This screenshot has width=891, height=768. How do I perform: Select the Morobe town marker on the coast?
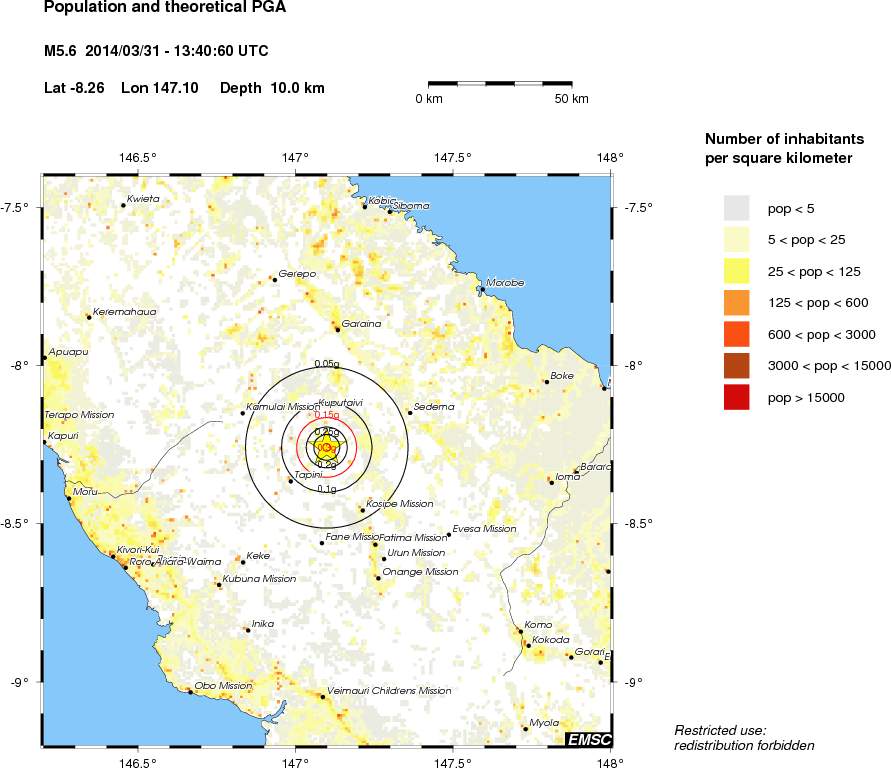482,289
